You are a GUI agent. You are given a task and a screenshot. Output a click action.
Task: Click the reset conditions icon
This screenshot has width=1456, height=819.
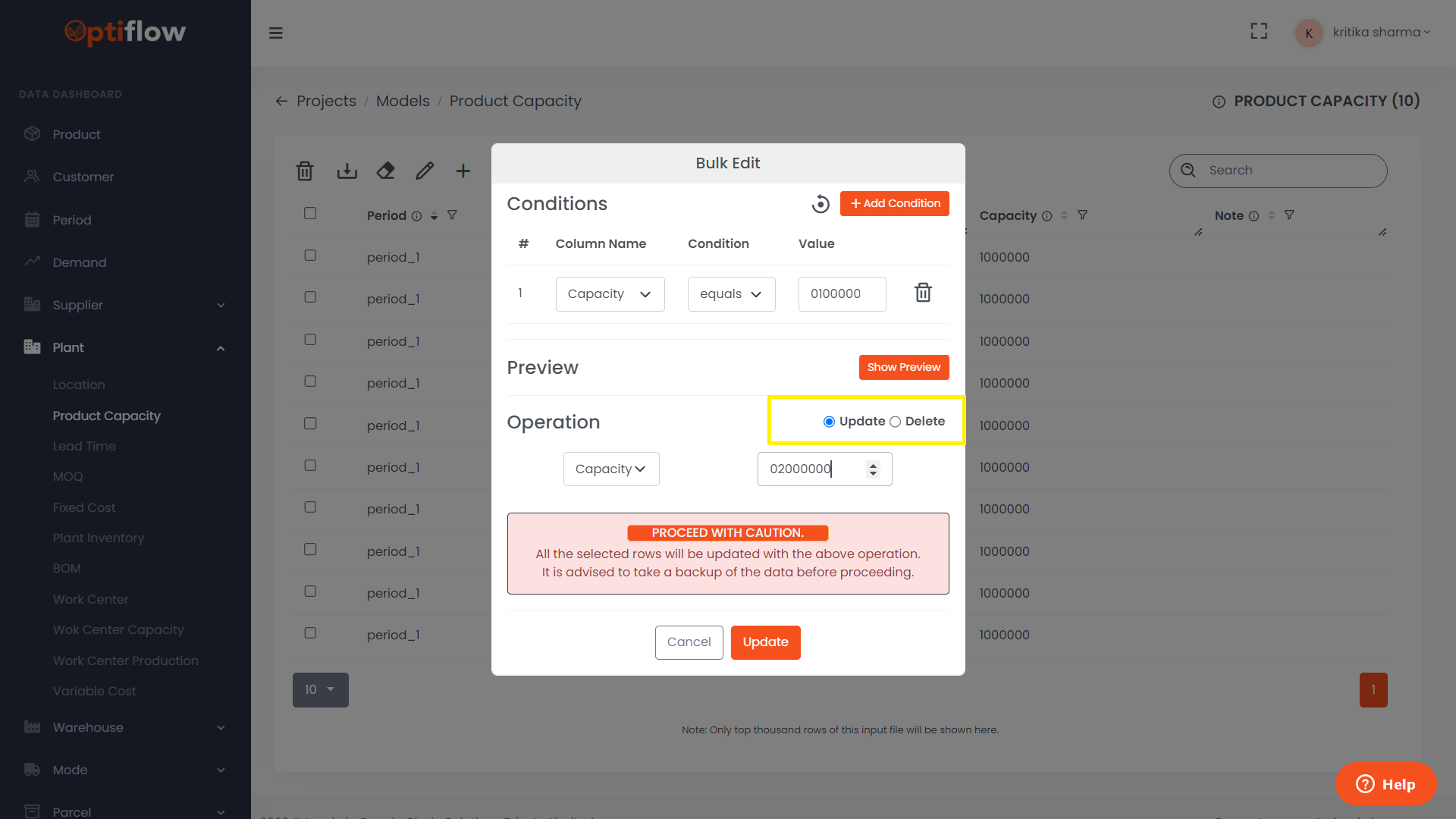(x=821, y=204)
